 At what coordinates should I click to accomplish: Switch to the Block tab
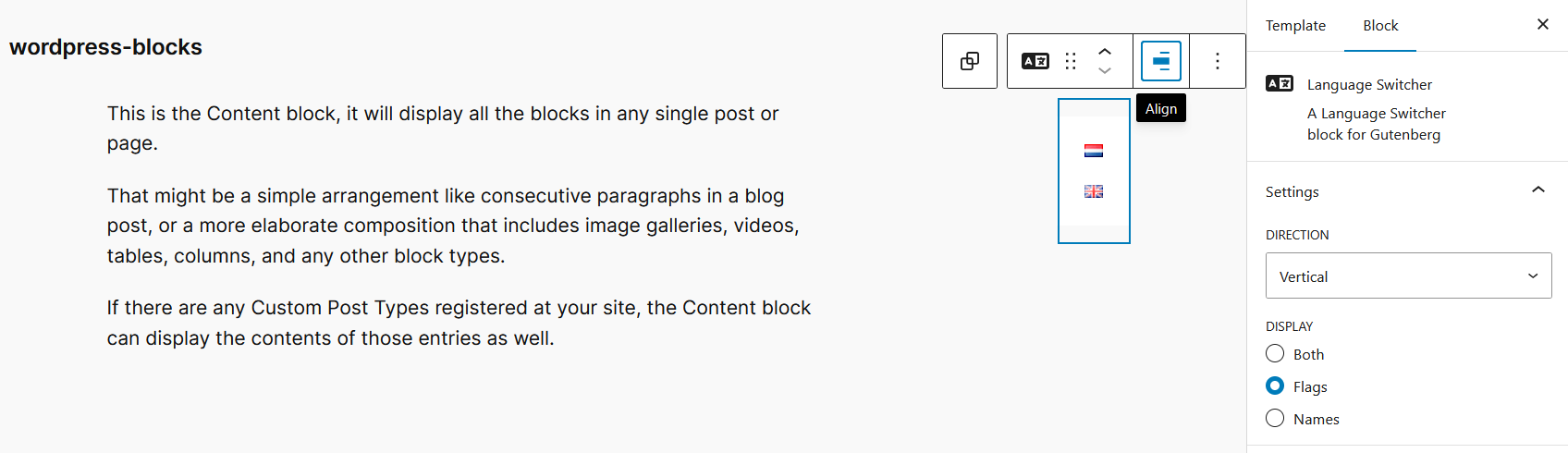click(1380, 26)
